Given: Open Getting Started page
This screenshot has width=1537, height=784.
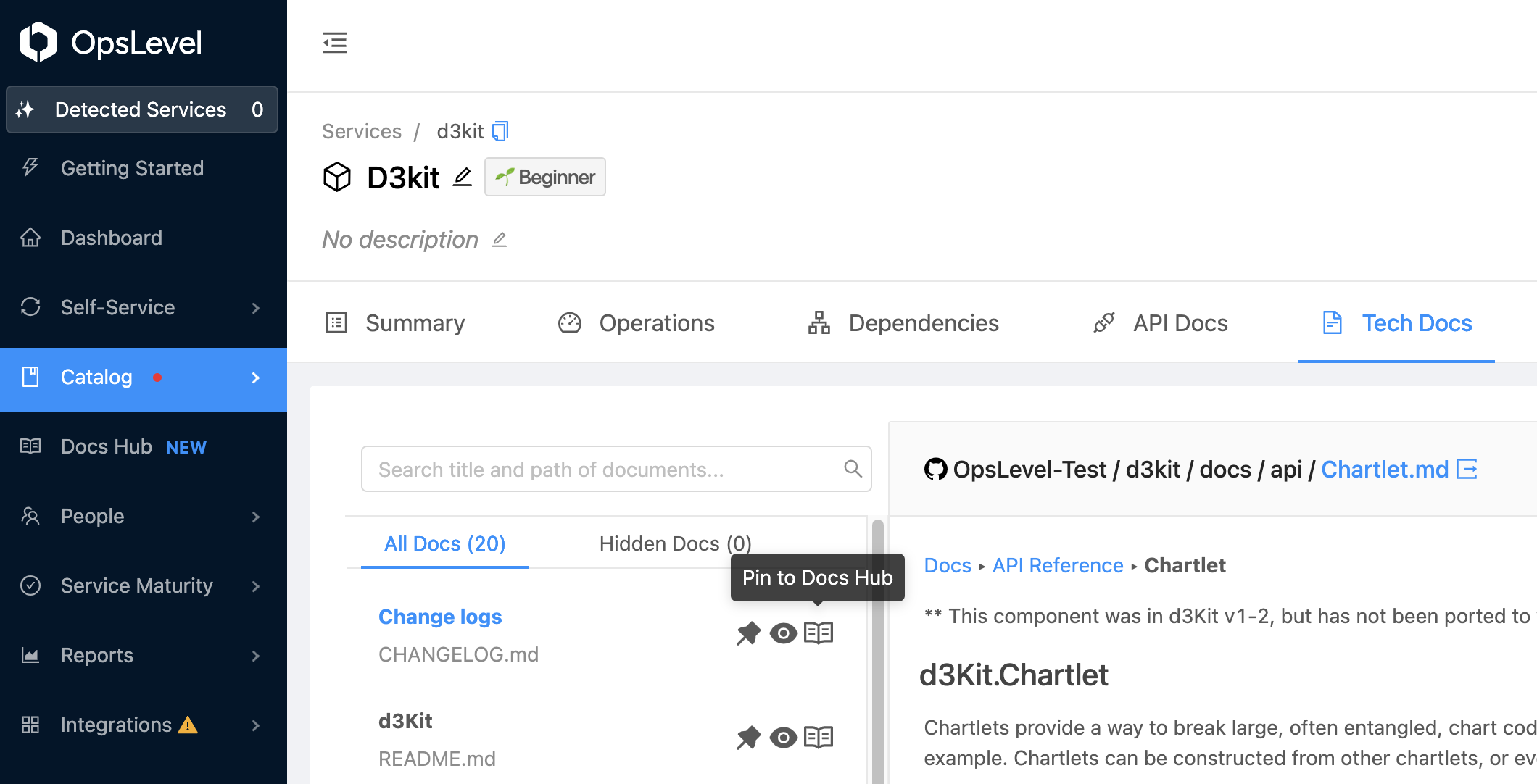Looking at the screenshot, I should point(132,168).
